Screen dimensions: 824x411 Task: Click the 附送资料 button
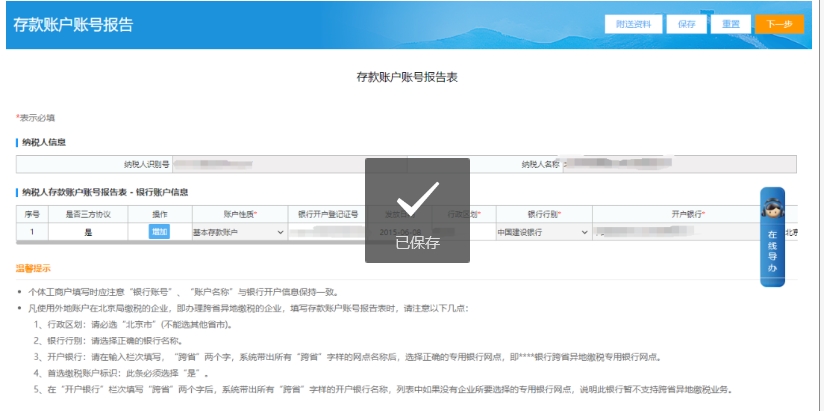634,24
